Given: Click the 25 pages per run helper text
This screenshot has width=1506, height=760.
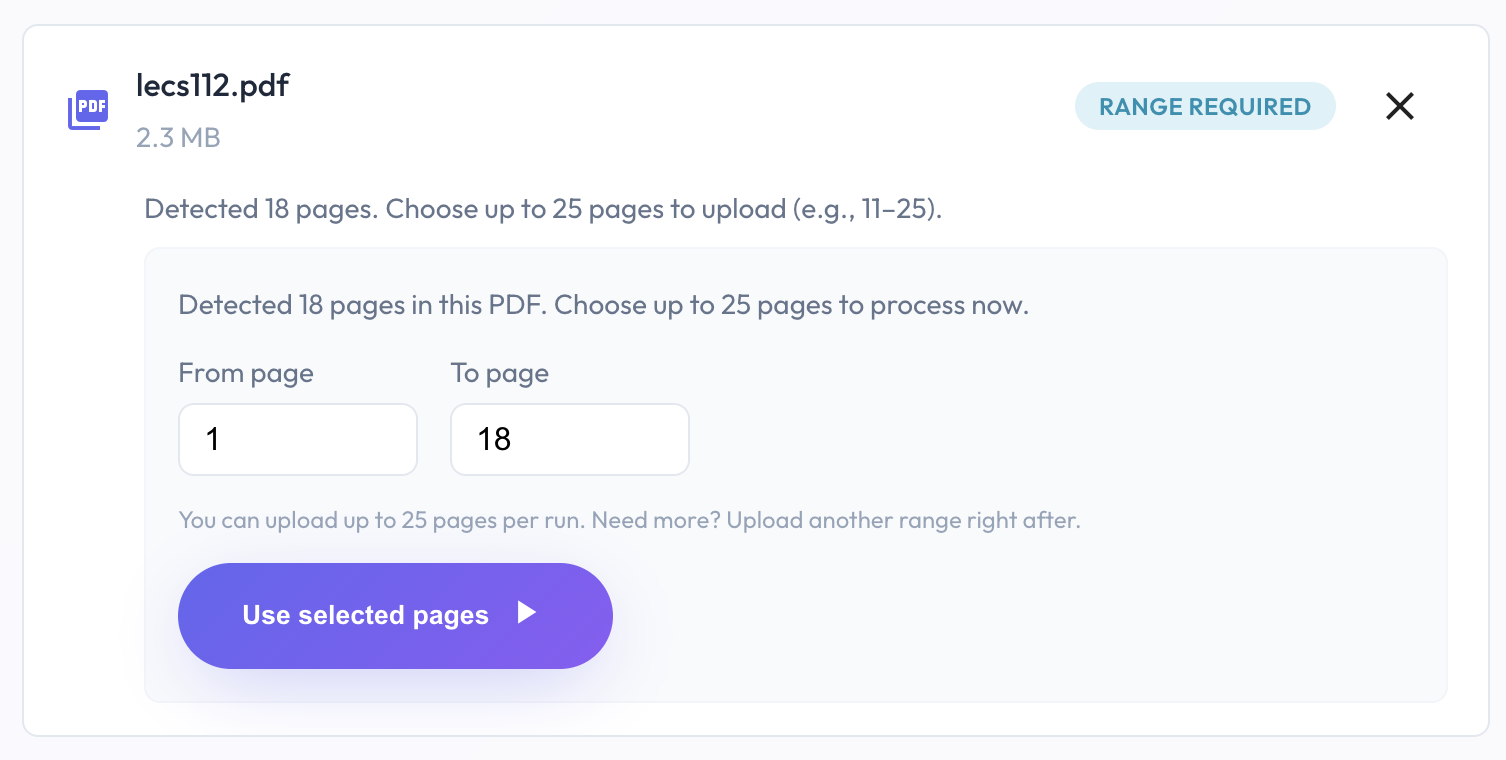Looking at the screenshot, I should pyautogui.click(x=629, y=520).
